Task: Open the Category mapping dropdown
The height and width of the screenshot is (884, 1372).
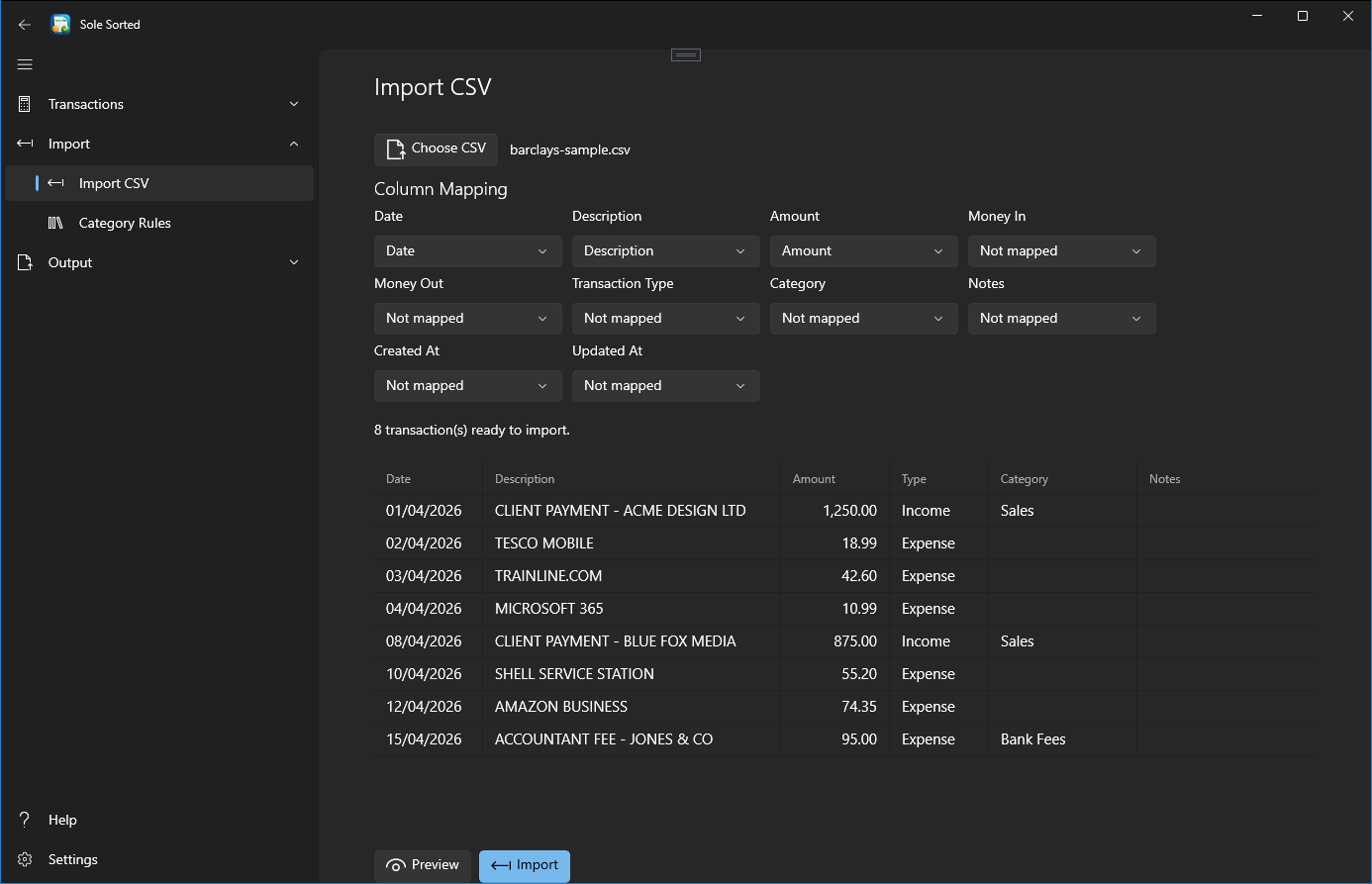Action: [x=864, y=319]
